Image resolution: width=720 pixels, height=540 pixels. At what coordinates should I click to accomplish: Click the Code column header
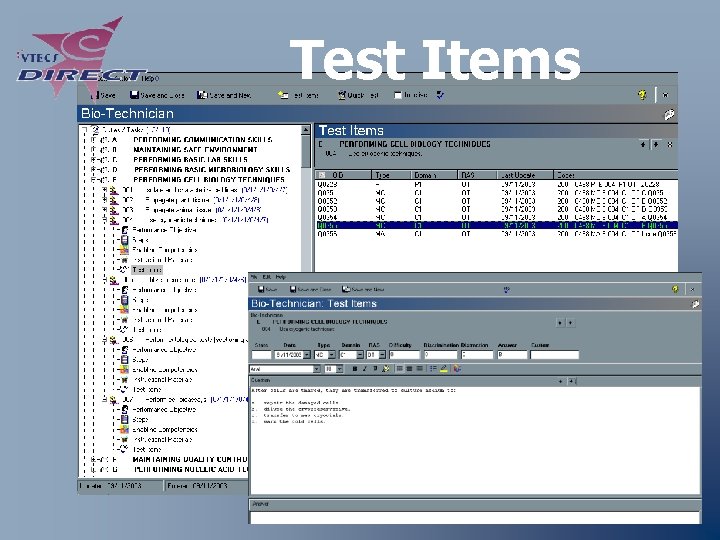[x=615, y=175]
